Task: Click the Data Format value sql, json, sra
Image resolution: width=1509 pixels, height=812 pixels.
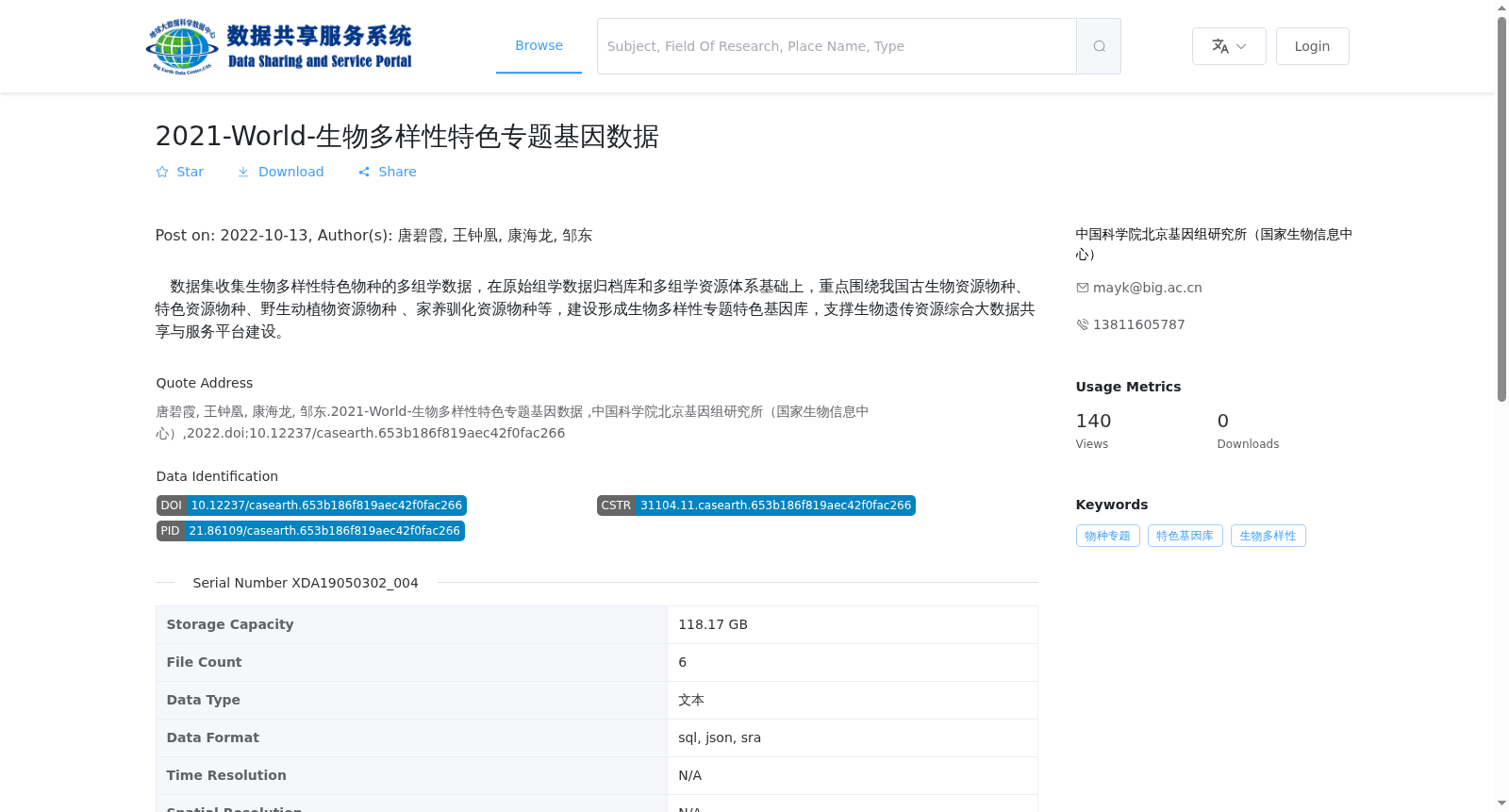Action: point(720,737)
